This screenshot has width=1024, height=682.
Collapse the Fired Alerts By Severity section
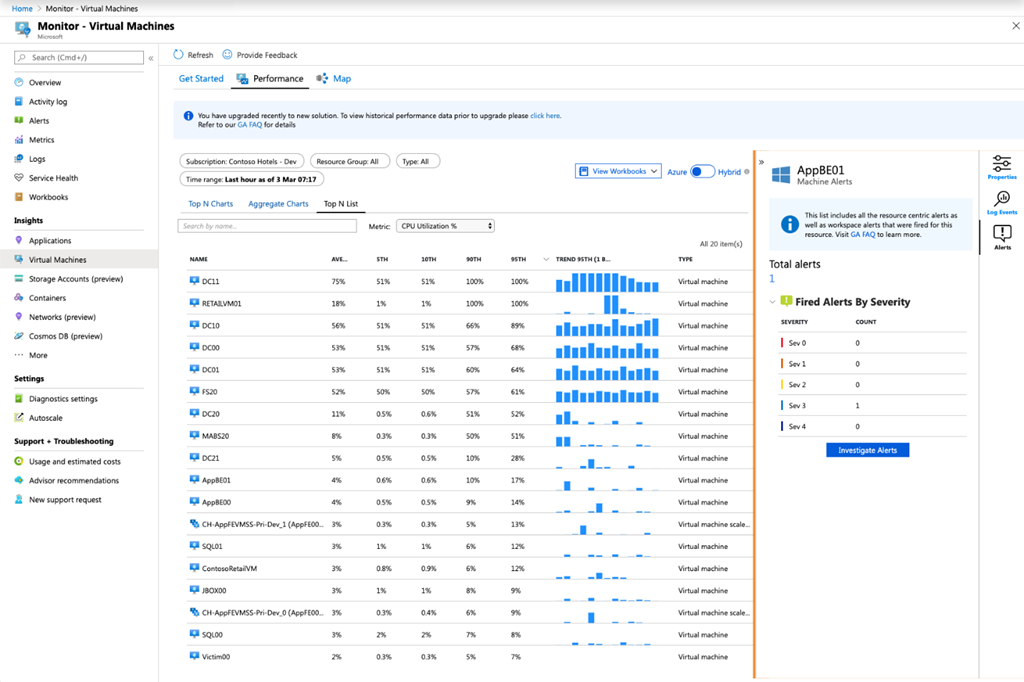pyautogui.click(x=772, y=301)
